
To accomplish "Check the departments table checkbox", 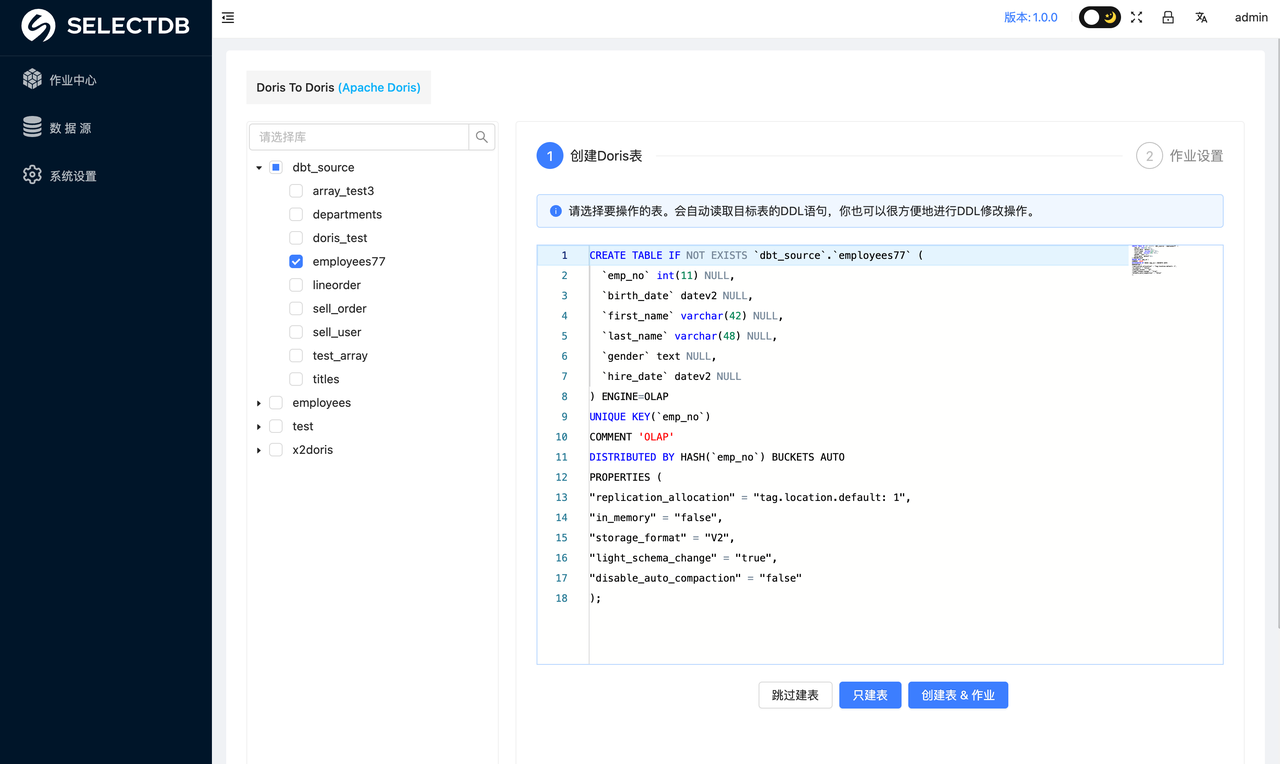I will (x=296, y=214).
